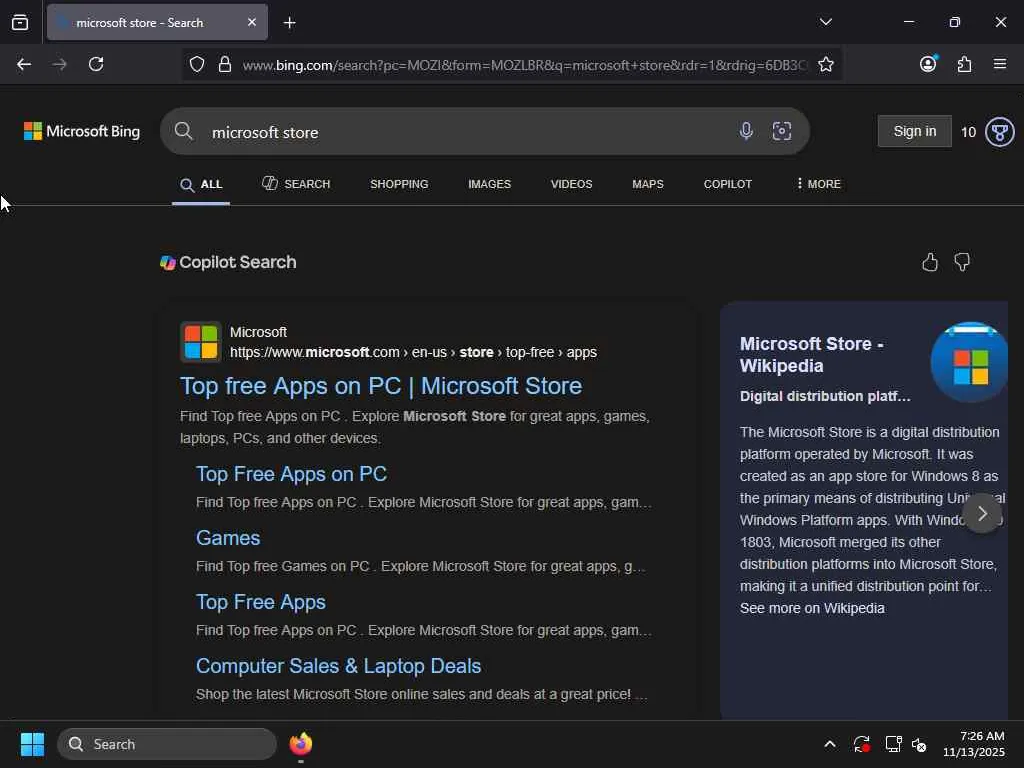
Task: Open the Windows Start menu
Action: (32, 744)
